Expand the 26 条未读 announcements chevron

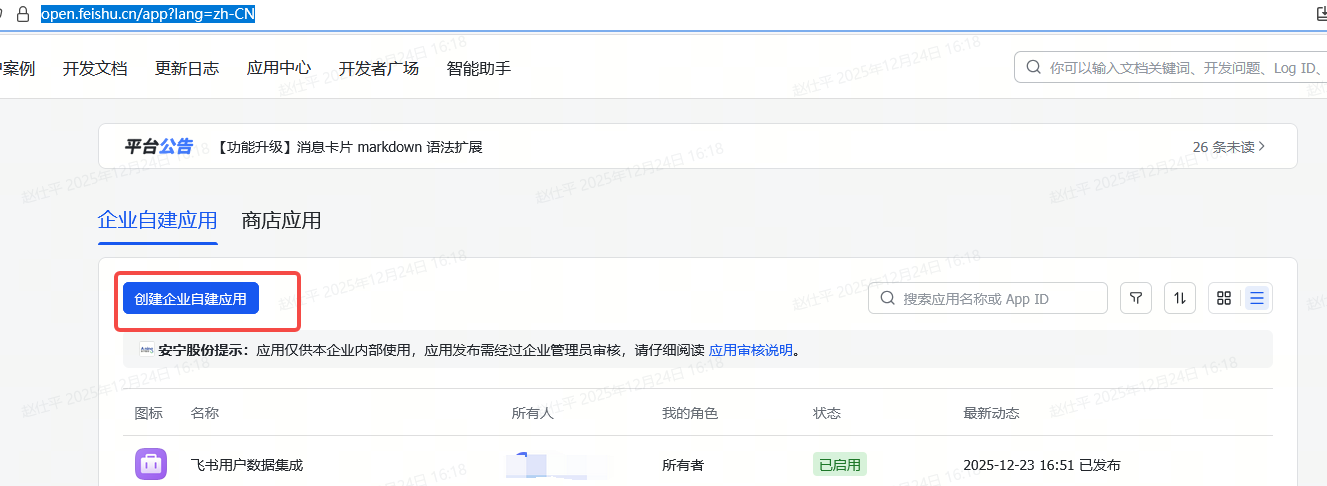[1262, 146]
